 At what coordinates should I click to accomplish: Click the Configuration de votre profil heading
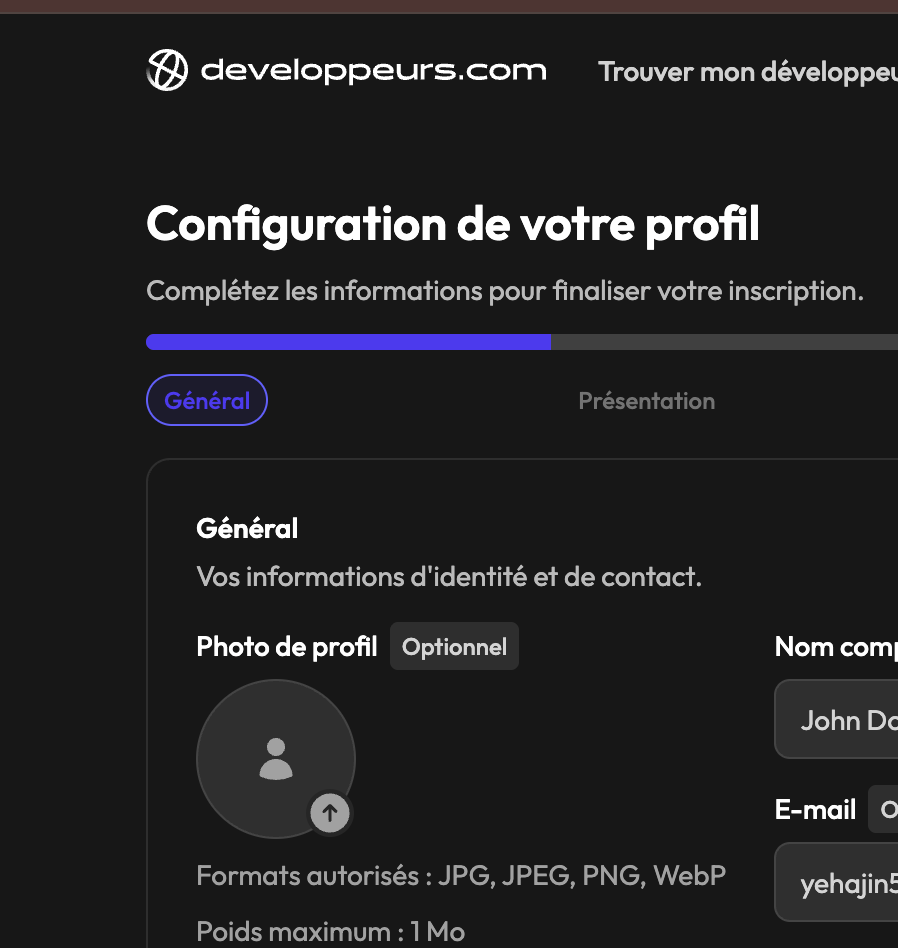(453, 224)
